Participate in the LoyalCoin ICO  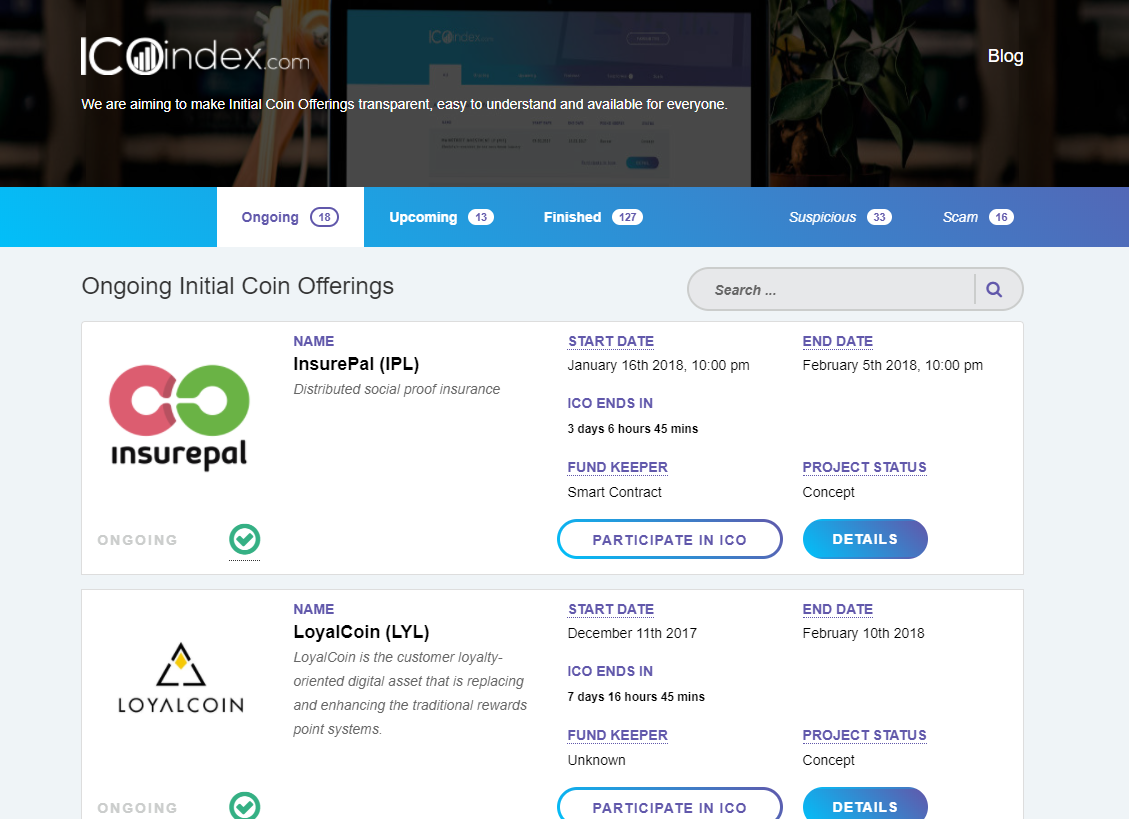coord(670,804)
